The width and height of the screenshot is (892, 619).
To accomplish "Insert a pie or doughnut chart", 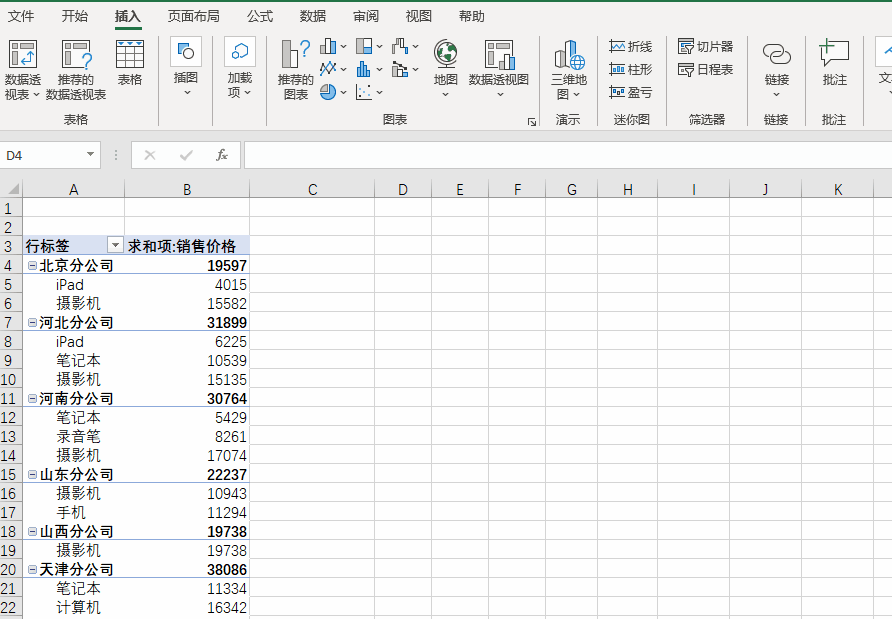I will (328, 92).
